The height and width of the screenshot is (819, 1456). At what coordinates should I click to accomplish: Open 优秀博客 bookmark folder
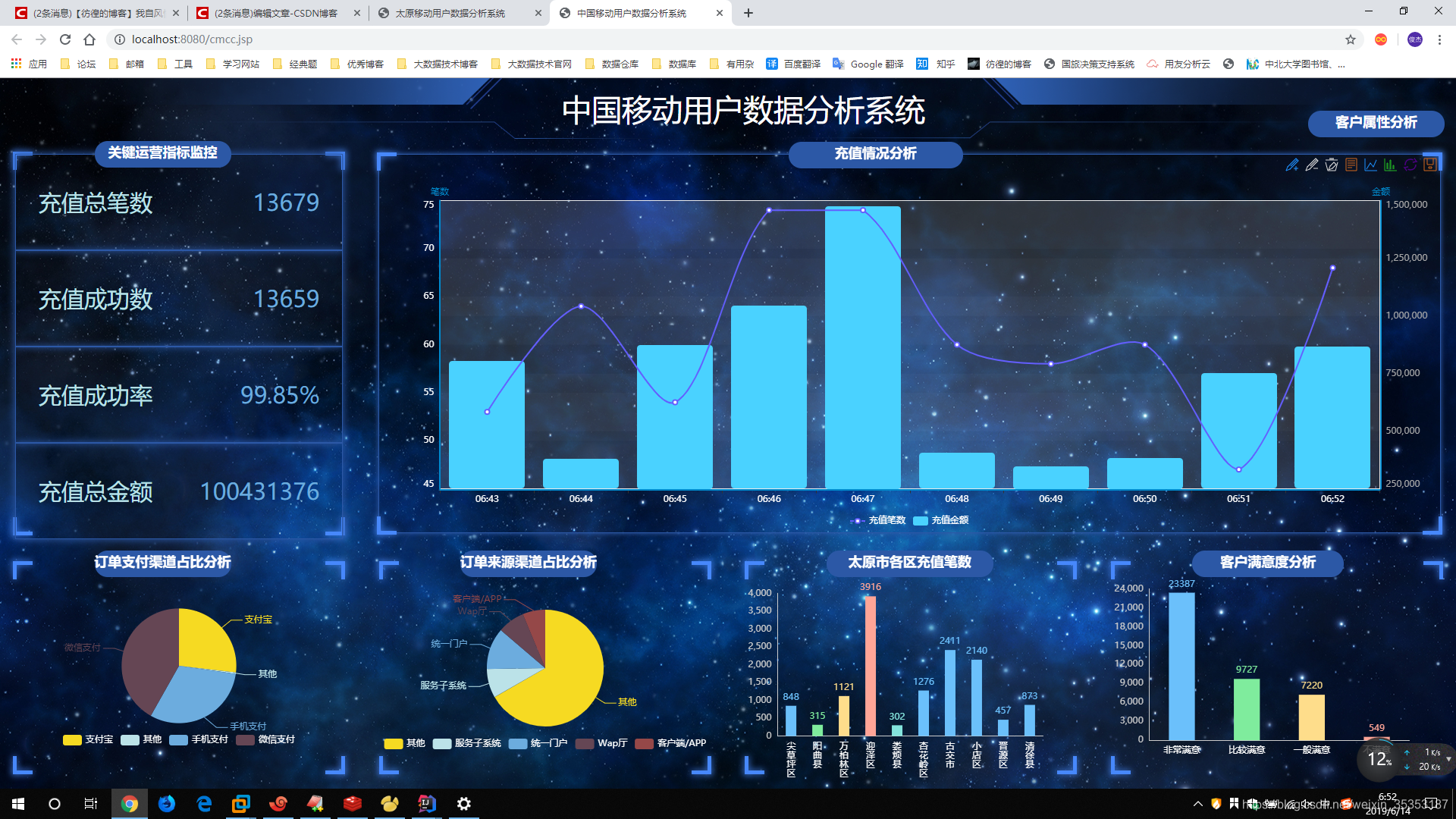(356, 64)
